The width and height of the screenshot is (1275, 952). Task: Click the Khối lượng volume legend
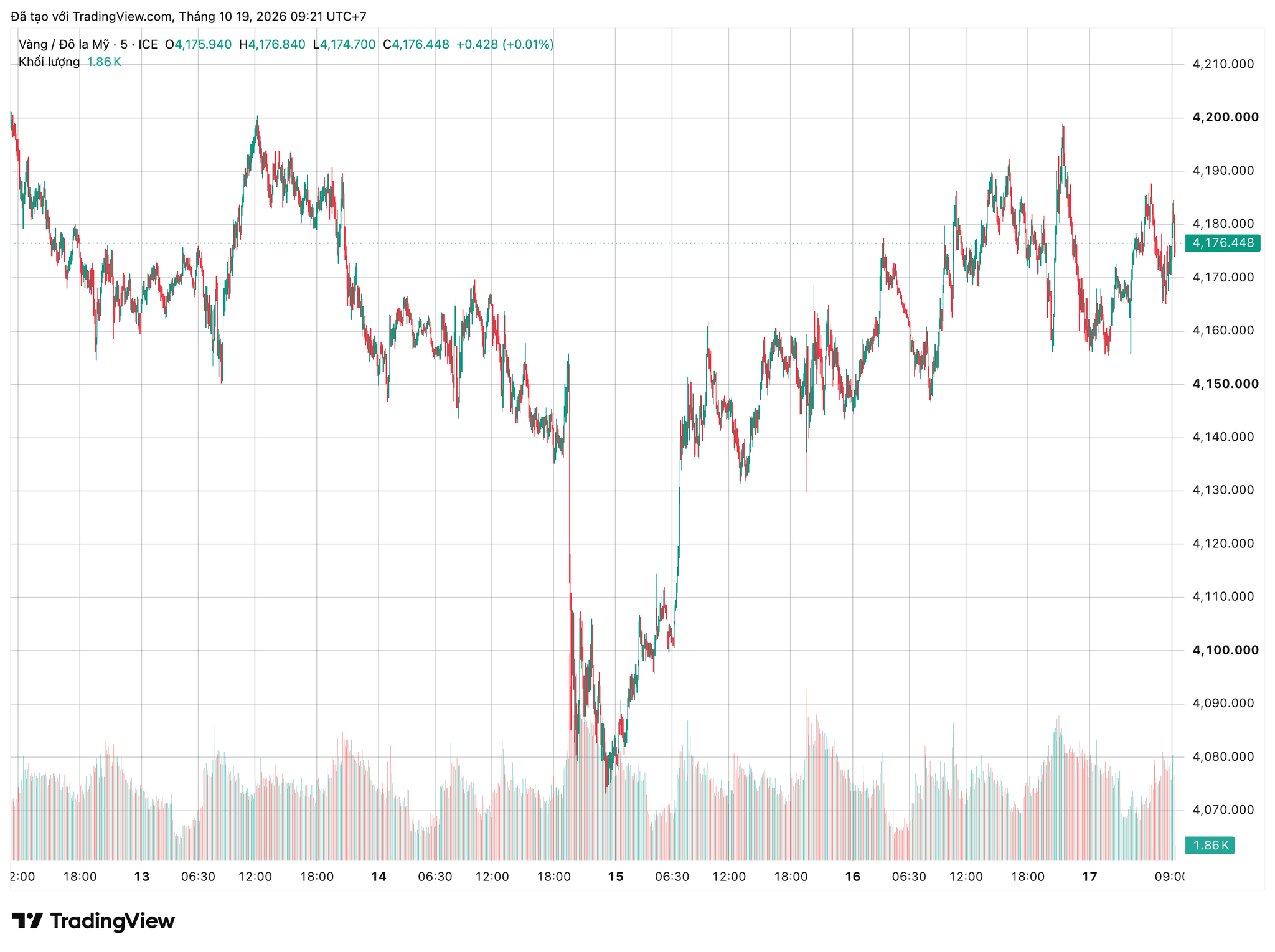coord(49,62)
